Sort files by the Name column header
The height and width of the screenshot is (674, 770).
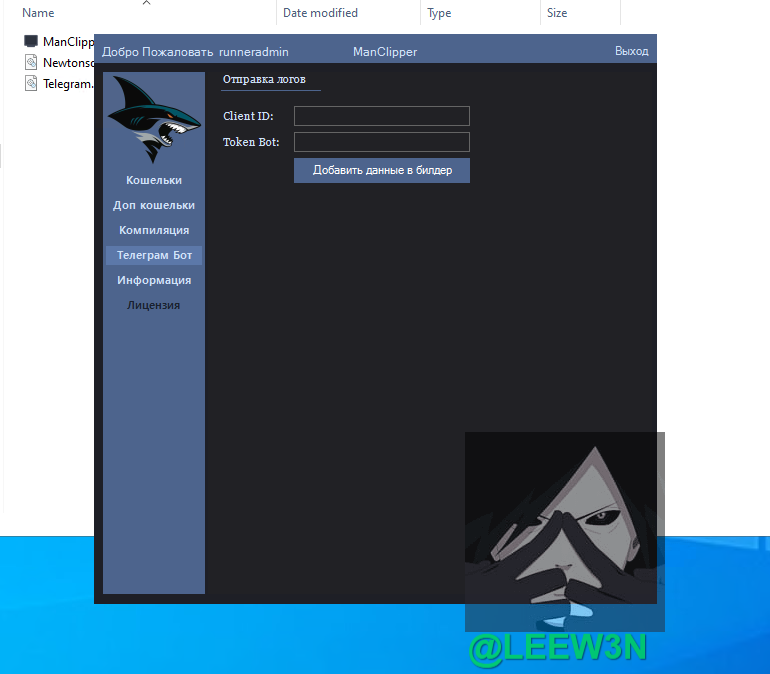38,13
